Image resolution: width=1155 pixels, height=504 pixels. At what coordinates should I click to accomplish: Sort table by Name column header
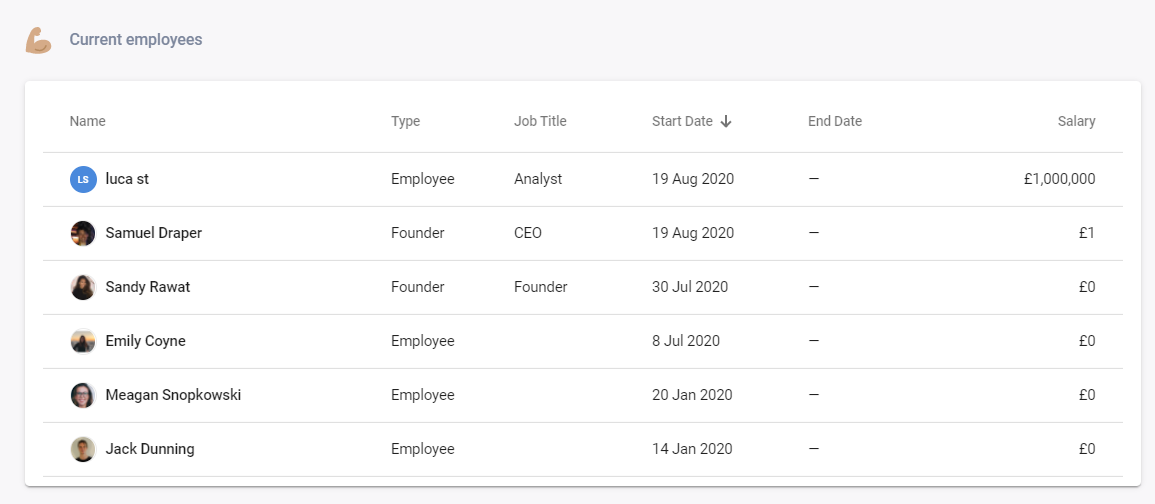[x=87, y=121]
